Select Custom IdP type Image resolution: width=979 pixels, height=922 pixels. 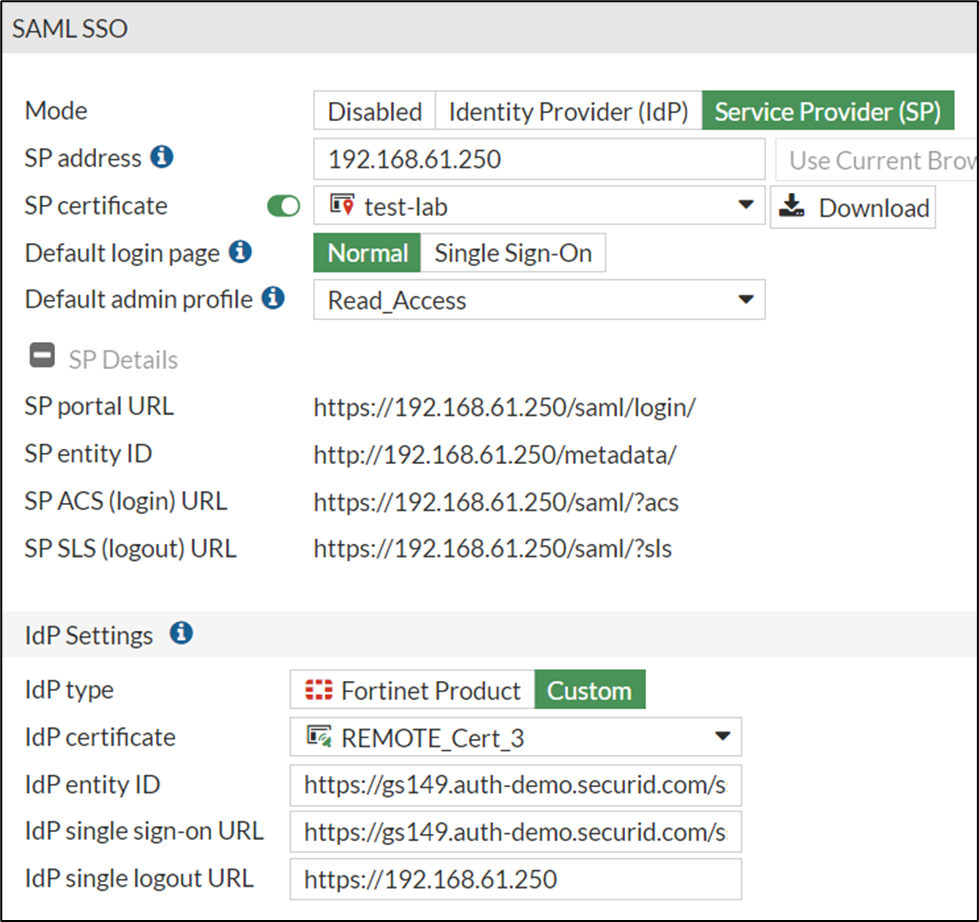(589, 691)
